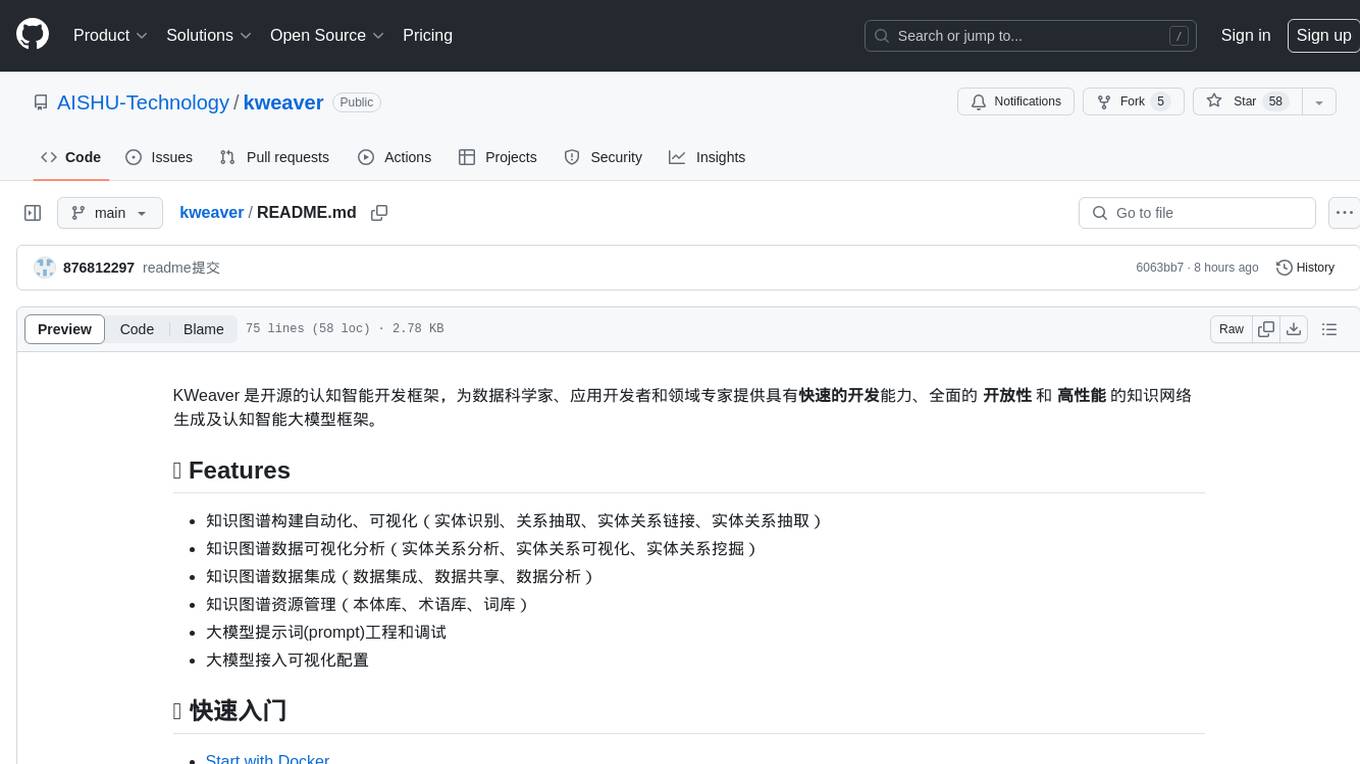Open the kweaver repository link in title
This screenshot has width=1360, height=764.
coord(283,102)
